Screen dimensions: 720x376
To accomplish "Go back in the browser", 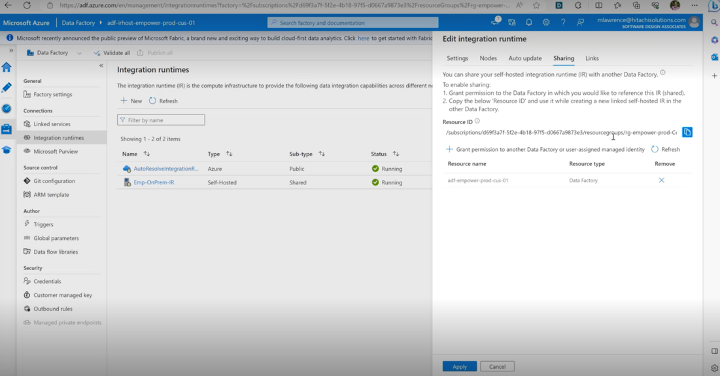I will [8, 6].
